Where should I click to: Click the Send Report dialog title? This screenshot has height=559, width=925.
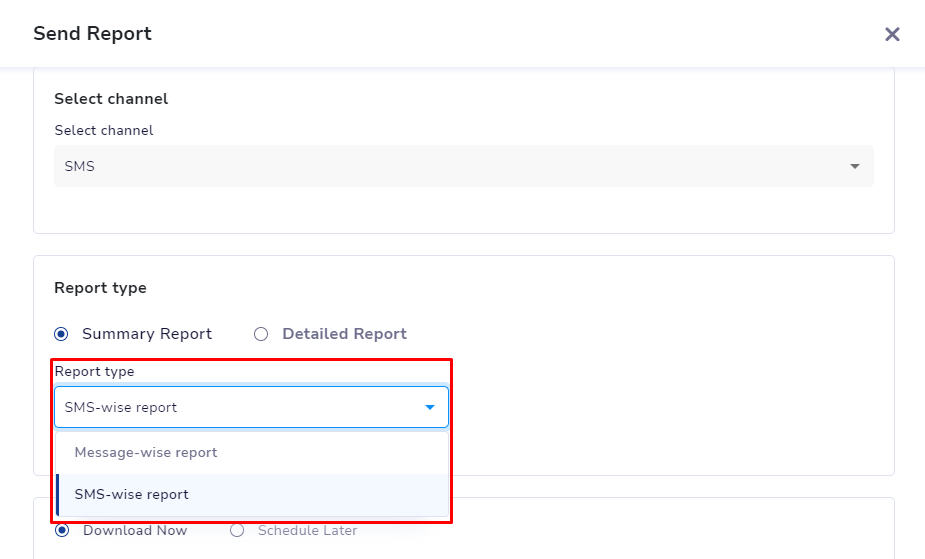click(93, 34)
